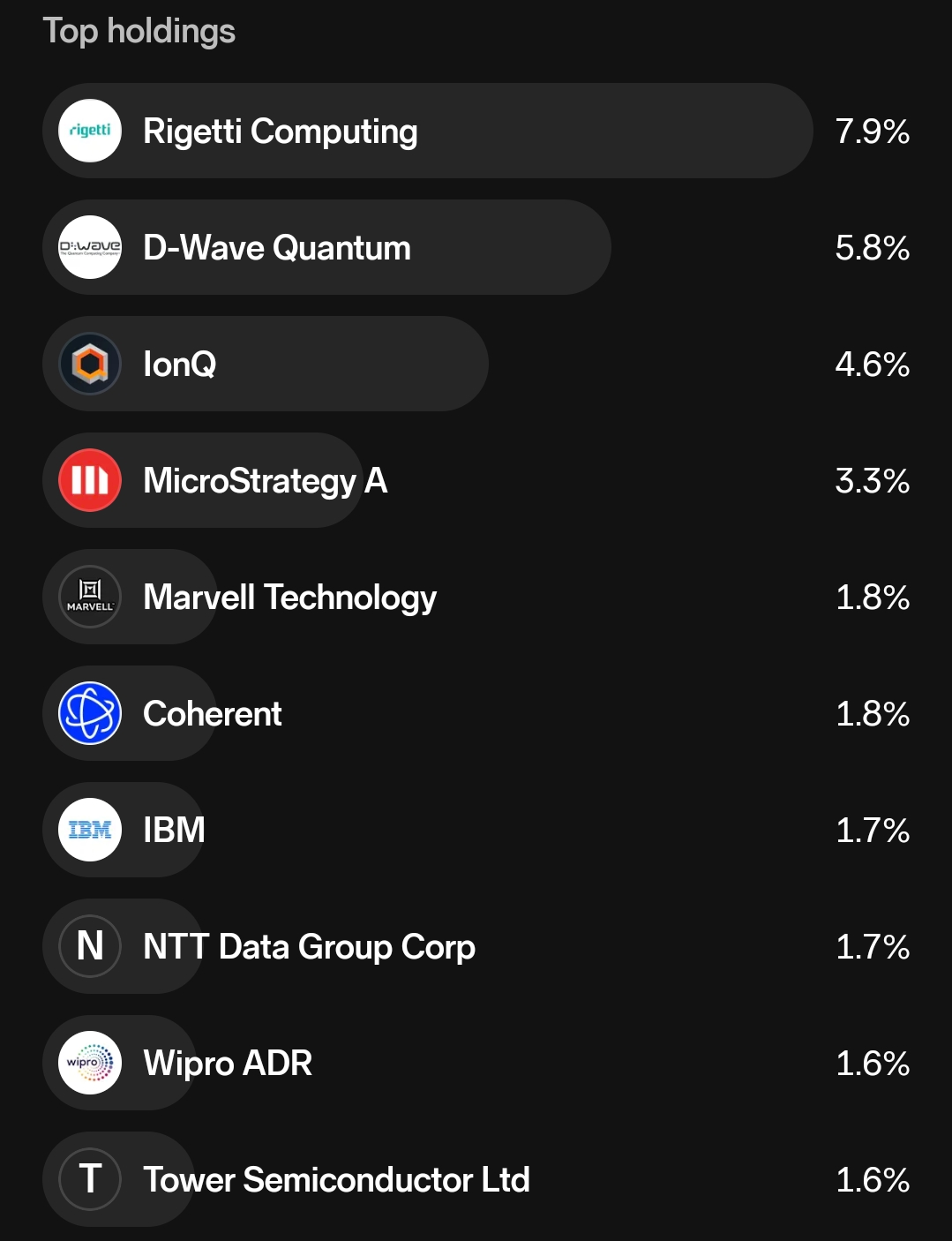
Task: Click the D-Wave Quantum logo icon
Action: click(x=90, y=247)
